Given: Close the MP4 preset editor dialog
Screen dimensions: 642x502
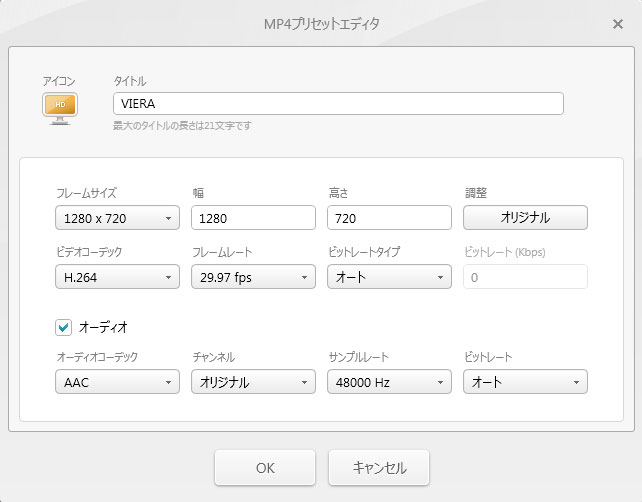Looking at the screenshot, I should (x=618, y=24).
